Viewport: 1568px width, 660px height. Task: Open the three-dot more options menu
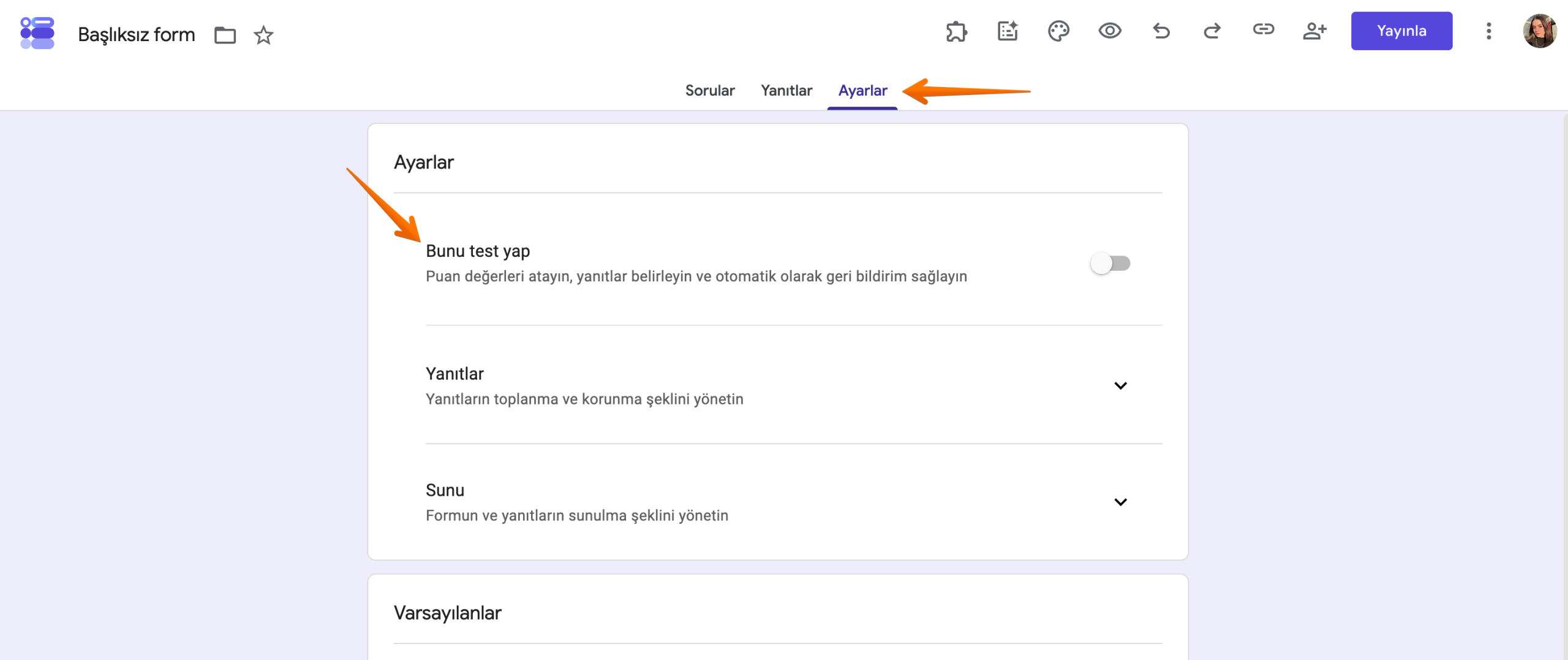(1489, 31)
